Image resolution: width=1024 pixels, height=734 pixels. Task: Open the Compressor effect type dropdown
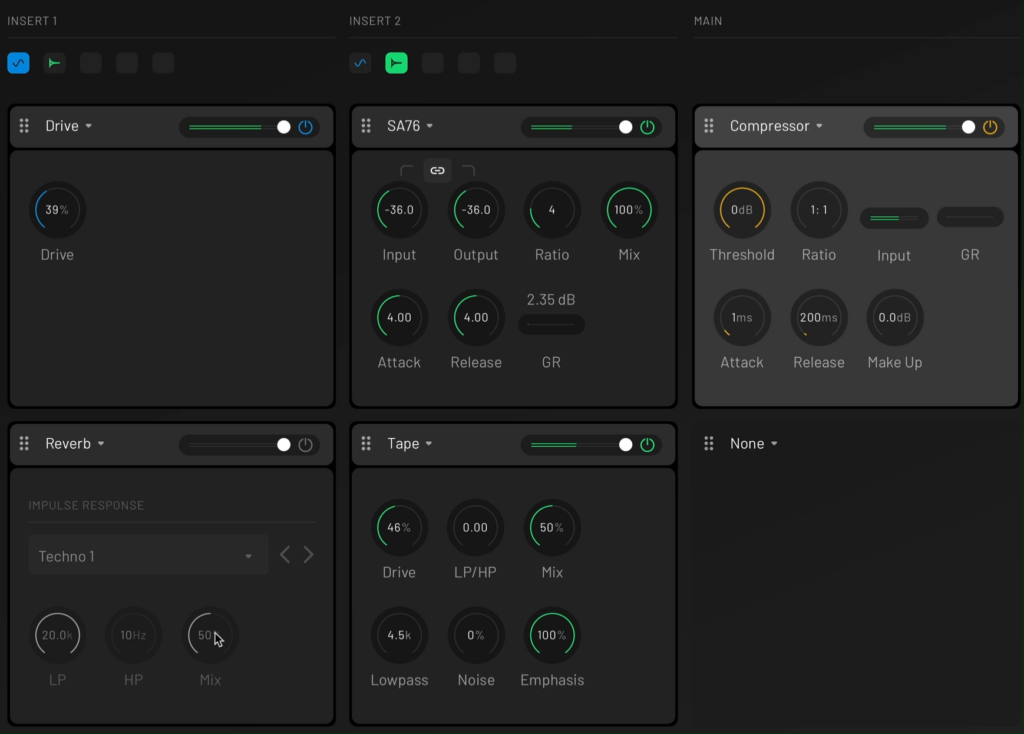tap(776, 125)
